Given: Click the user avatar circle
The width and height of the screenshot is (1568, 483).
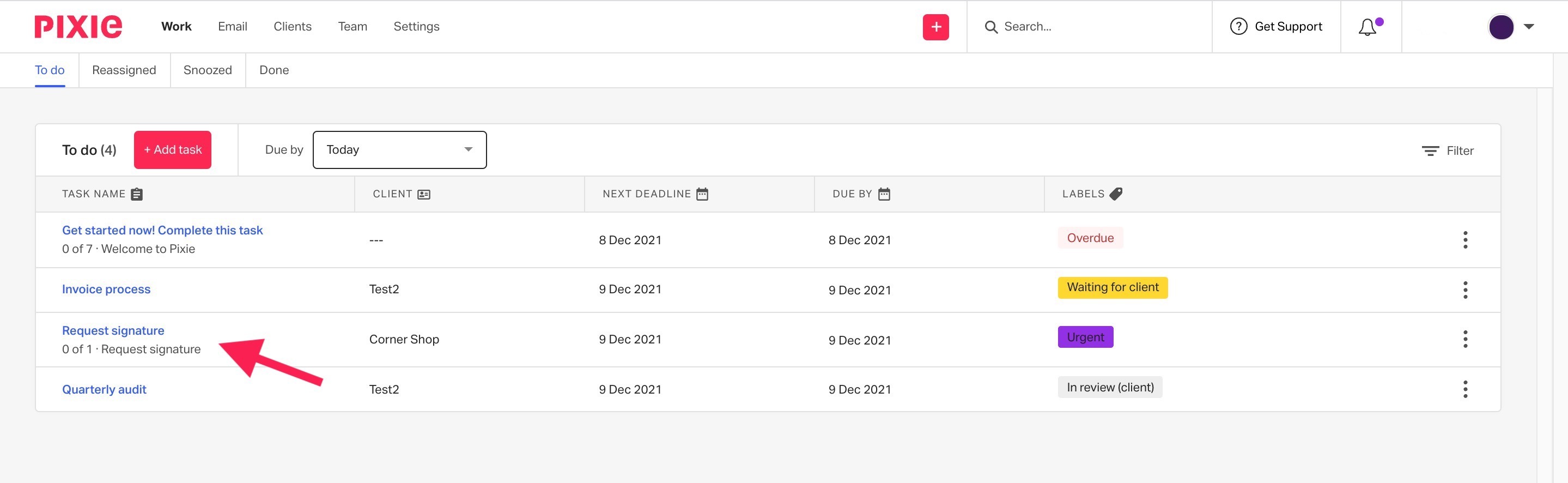Looking at the screenshot, I should [1500, 27].
